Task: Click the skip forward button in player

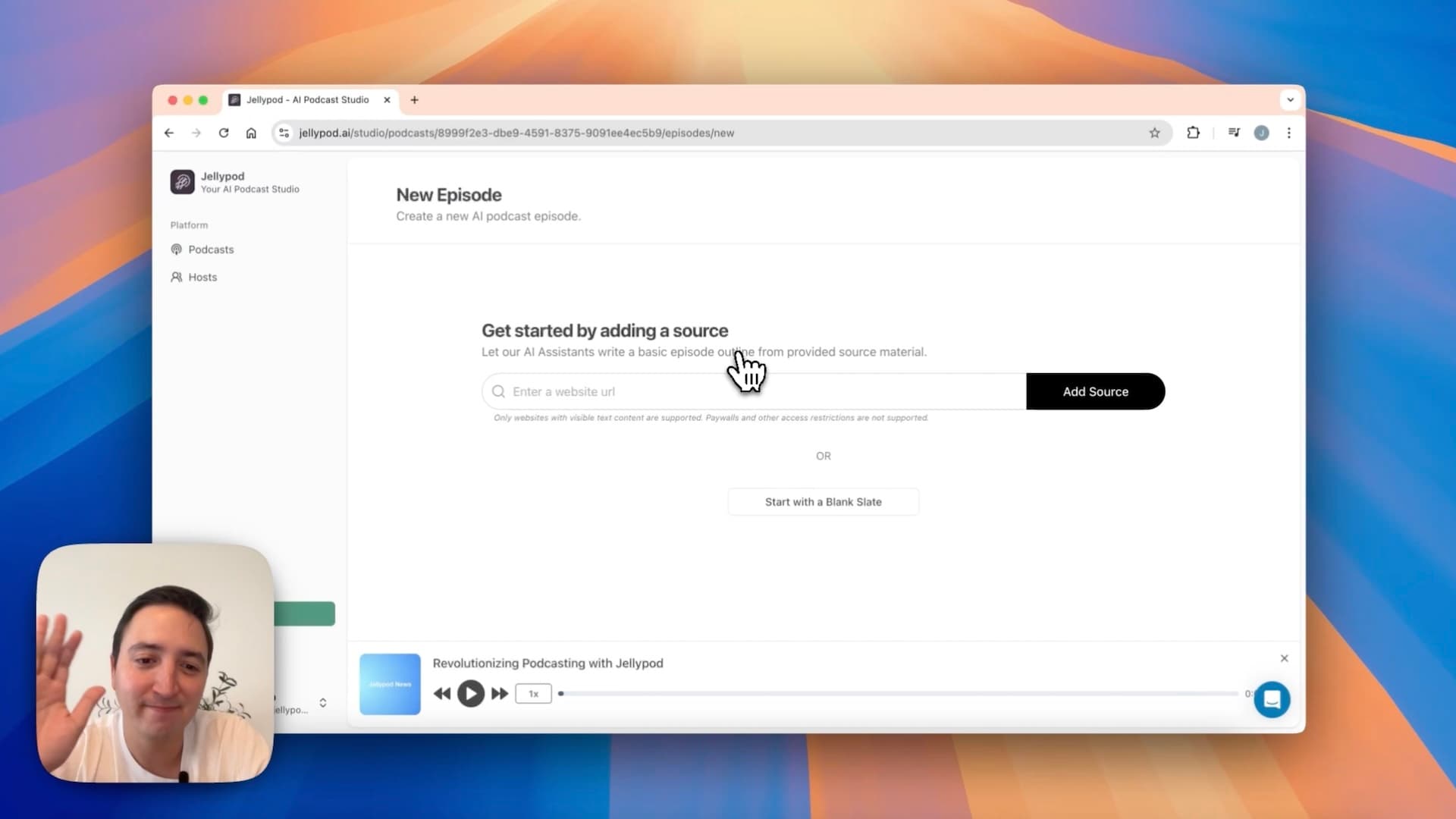Action: coord(499,693)
